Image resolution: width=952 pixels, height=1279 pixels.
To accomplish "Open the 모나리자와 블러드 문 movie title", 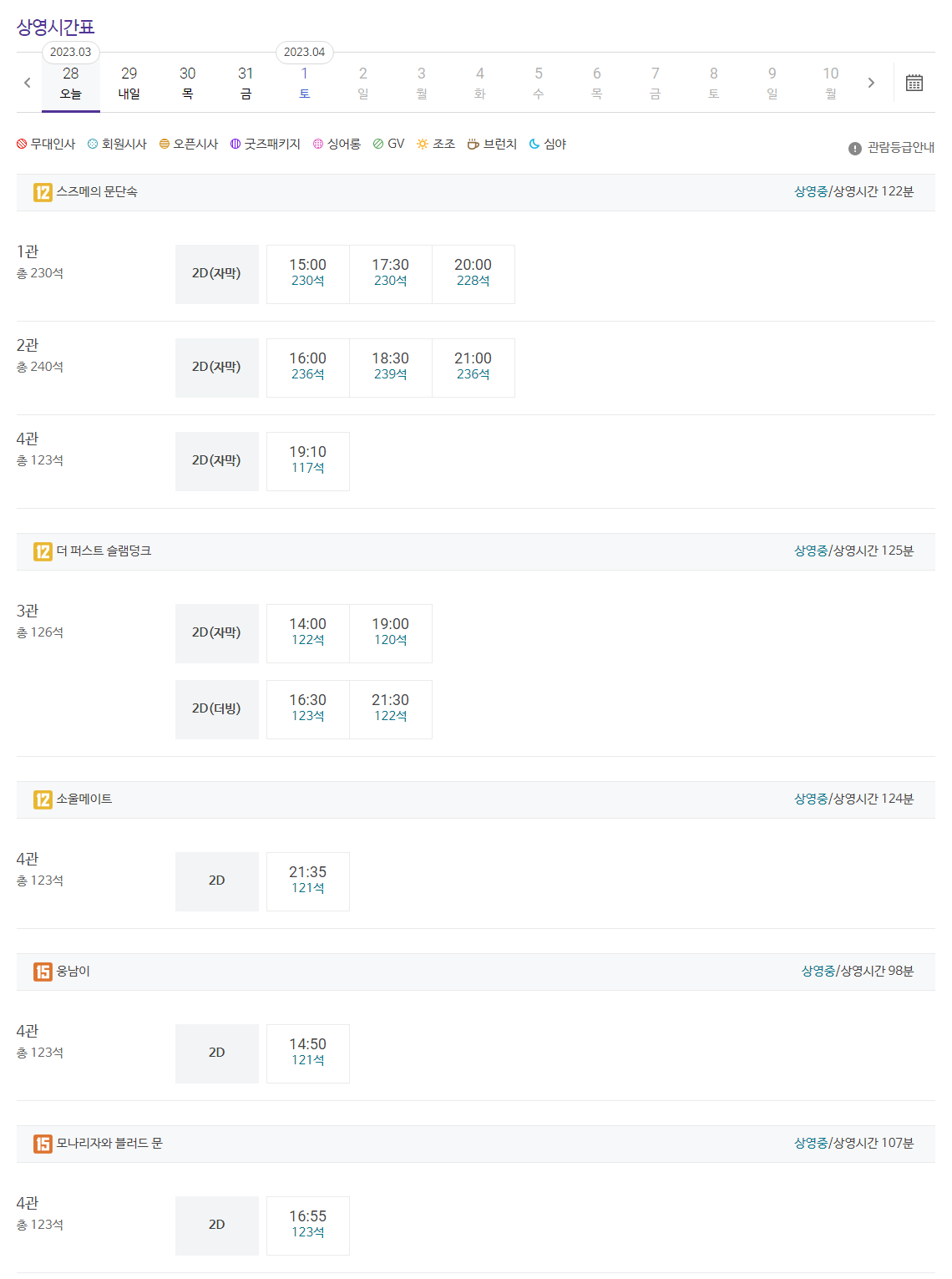I will click(109, 1144).
